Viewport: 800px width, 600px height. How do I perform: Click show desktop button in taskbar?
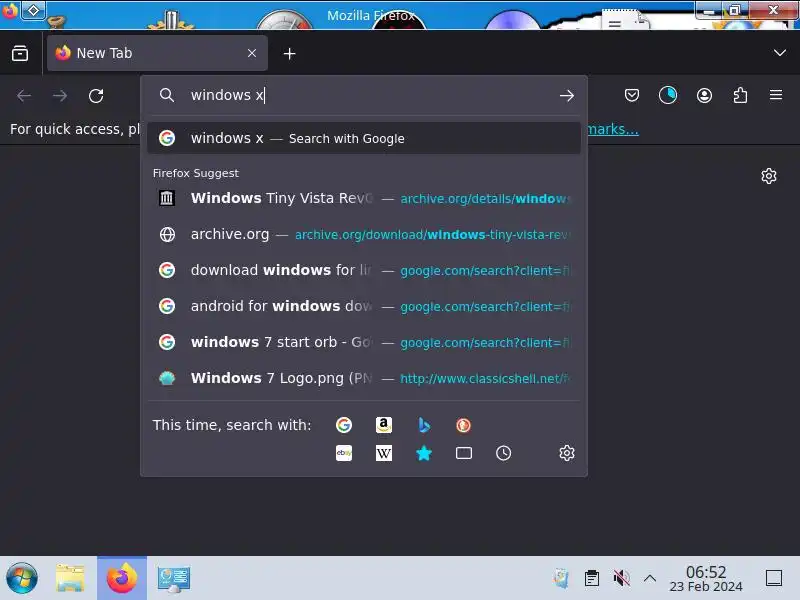(x=774, y=578)
